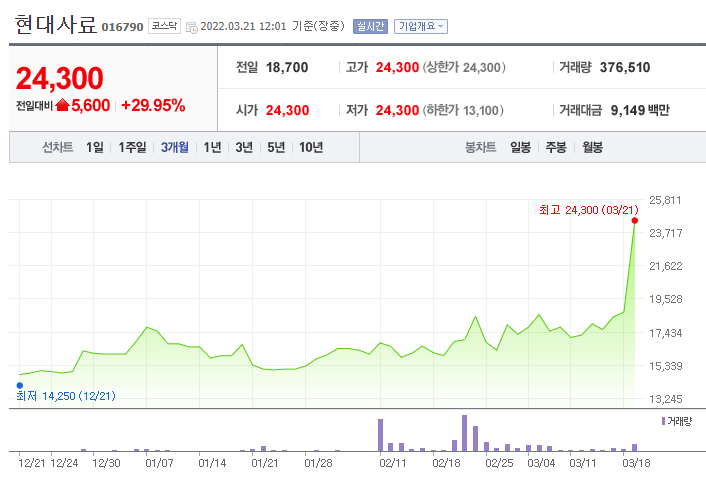Screen dimensions: 706x482
Task: Click the red up-arrow price change icon
Action: (x=62, y=105)
